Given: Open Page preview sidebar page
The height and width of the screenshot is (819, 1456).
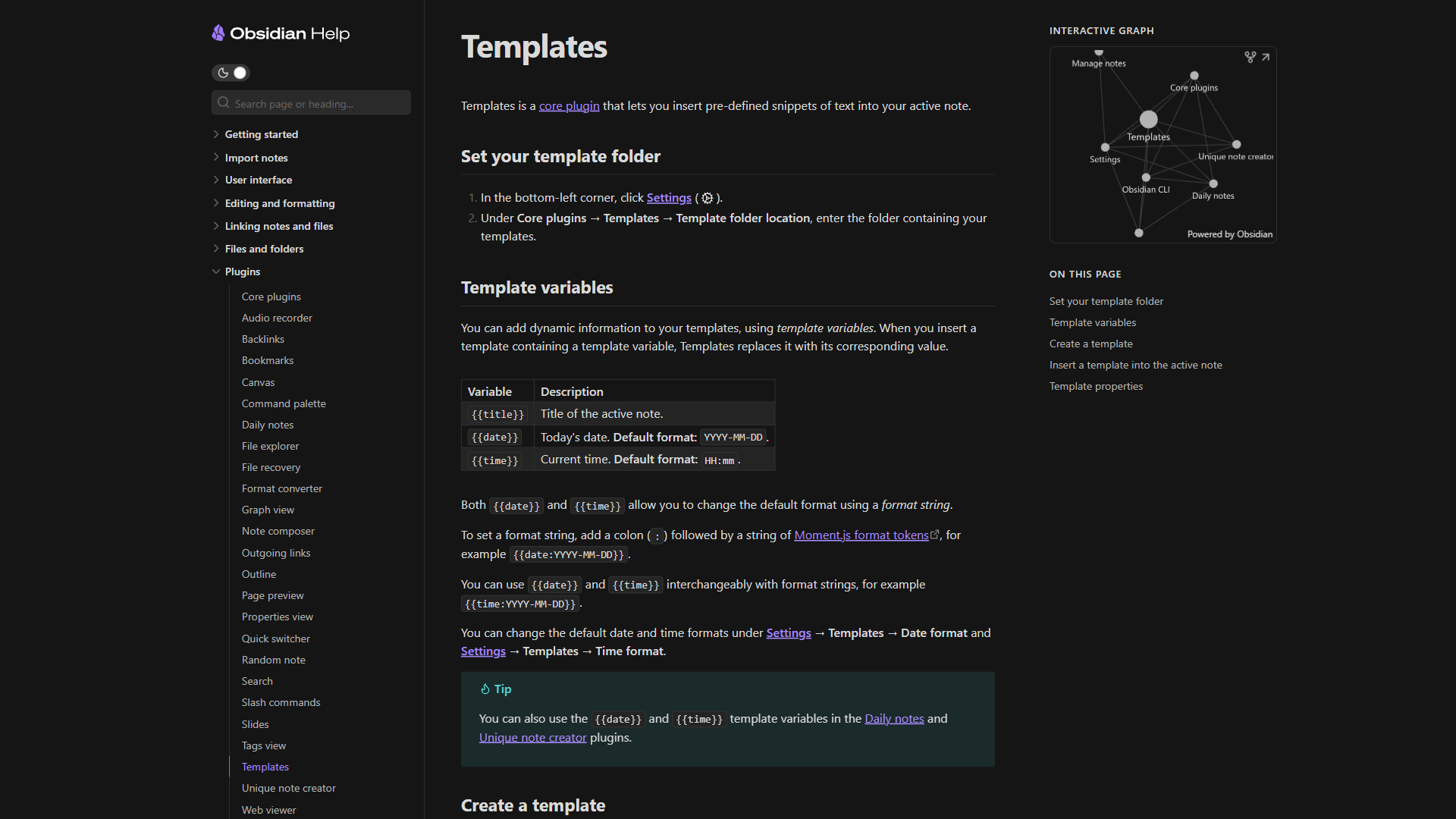Looking at the screenshot, I should (x=273, y=595).
